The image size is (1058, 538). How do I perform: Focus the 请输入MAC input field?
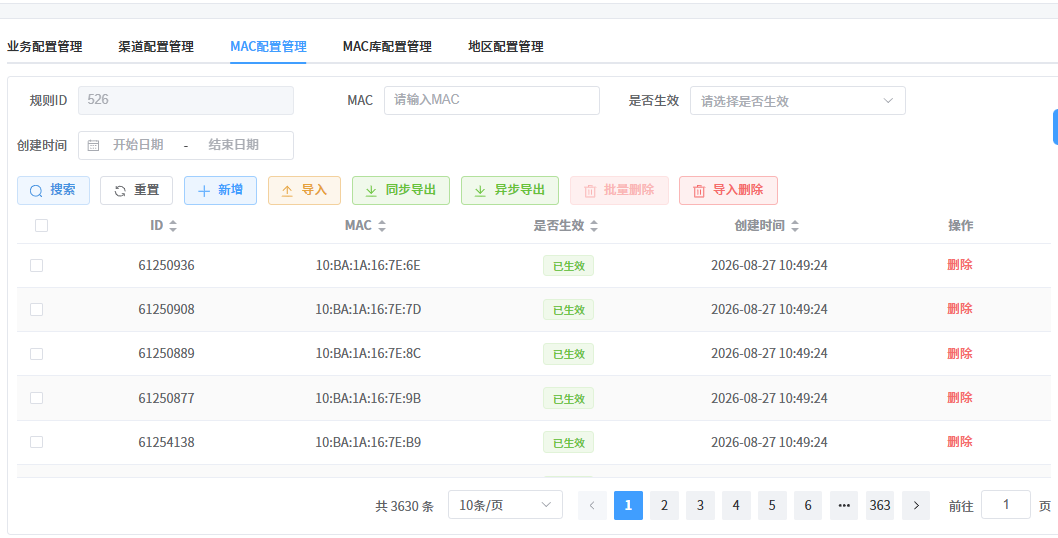(x=492, y=101)
